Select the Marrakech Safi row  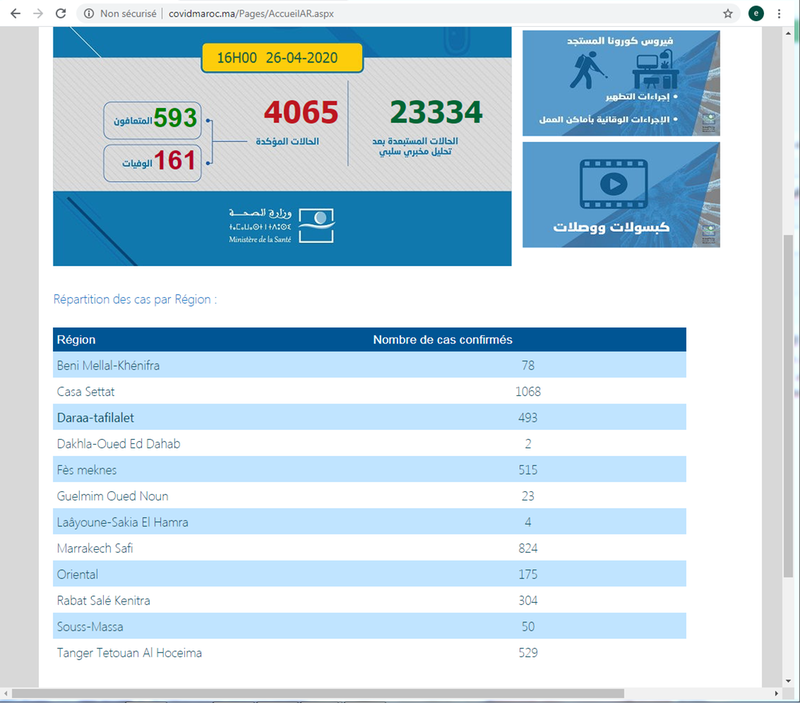tap(369, 548)
